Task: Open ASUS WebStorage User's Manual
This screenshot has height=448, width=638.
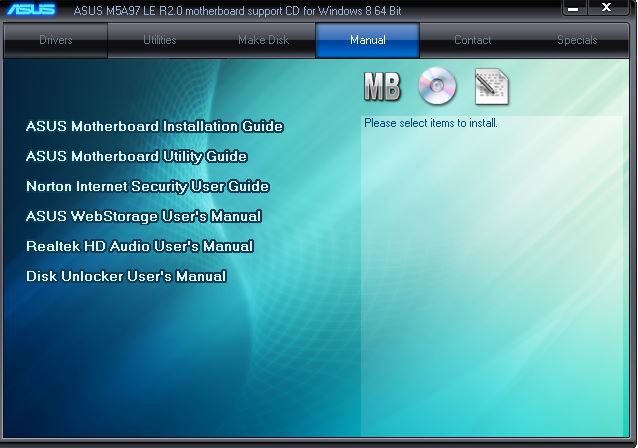Action: click(x=143, y=216)
